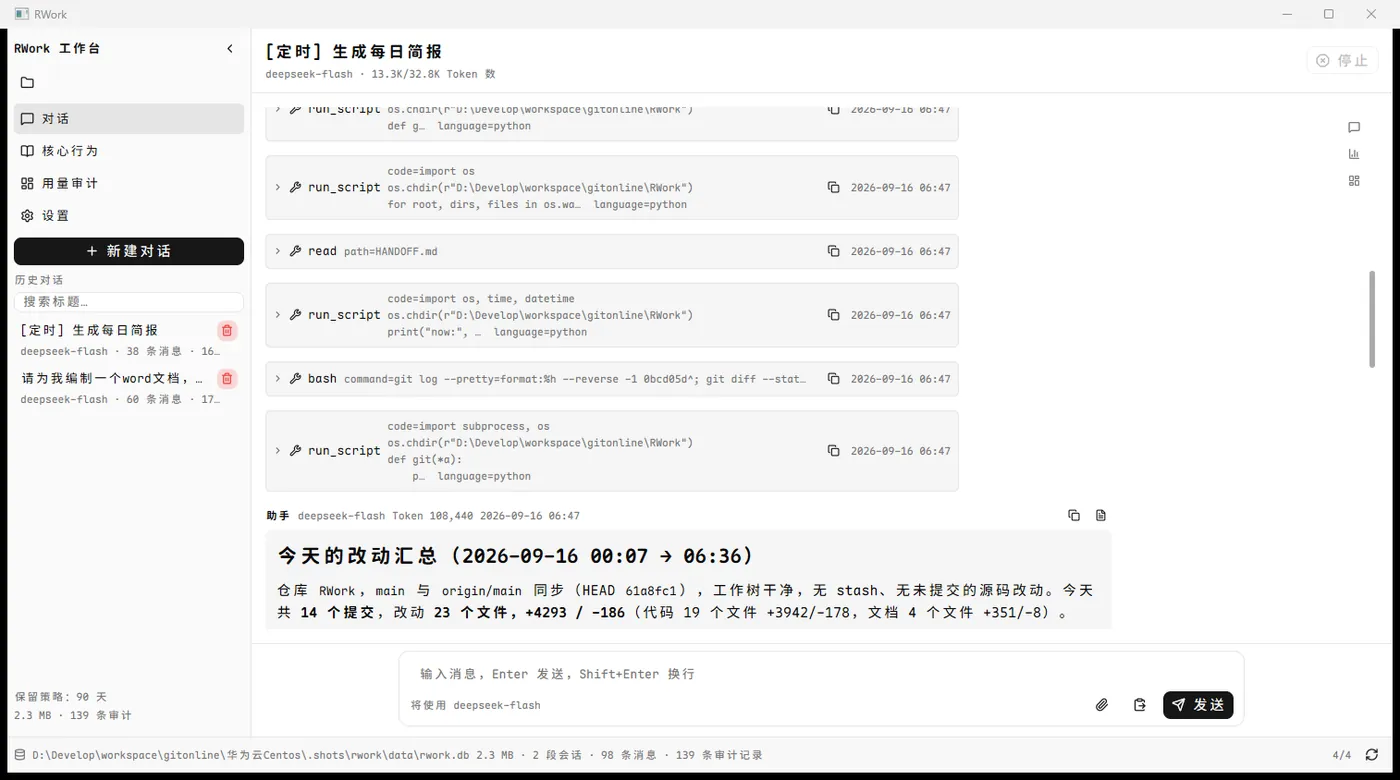Image resolution: width=1400 pixels, height=780 pixels.
Task: Expand the run_script call importing subprocess
Action: 278,451
